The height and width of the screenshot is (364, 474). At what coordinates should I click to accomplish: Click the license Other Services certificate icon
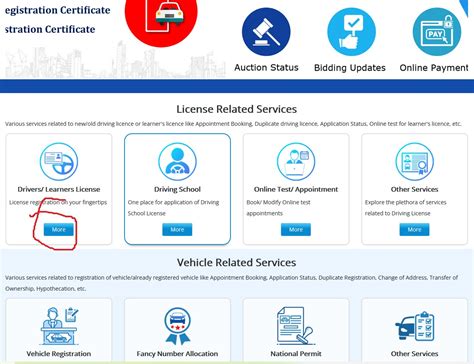pyautogui.click(x=415, y=161)
